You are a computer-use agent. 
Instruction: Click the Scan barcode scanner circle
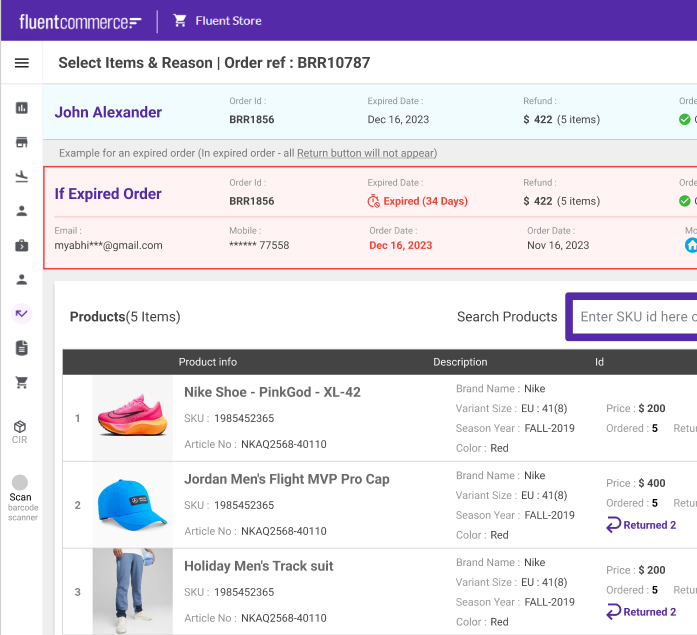[20, 482]
